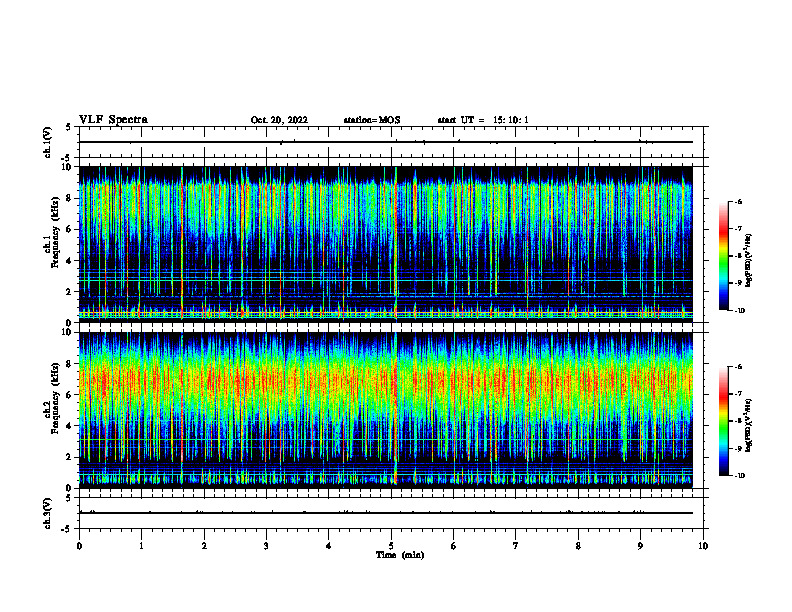Click the "2" kHz tick on ch.1 frequency axis

pos(70,291)
